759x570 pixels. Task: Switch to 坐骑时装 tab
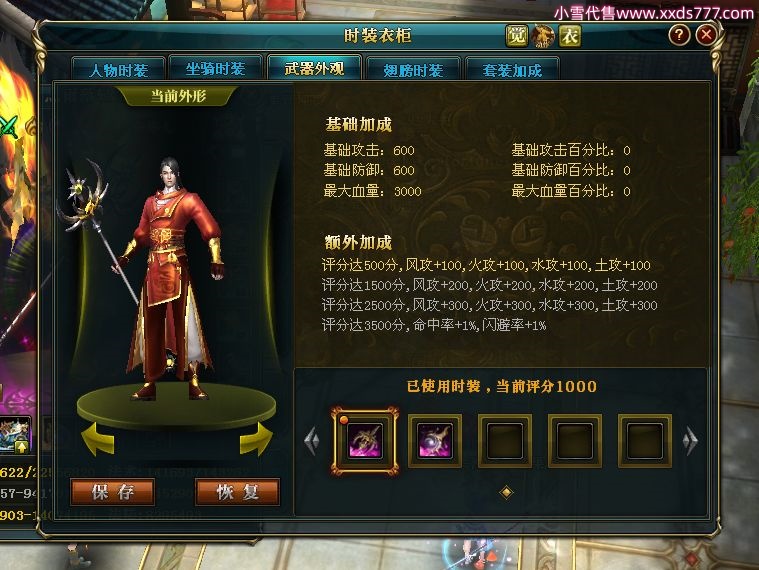tap(215, 69)
